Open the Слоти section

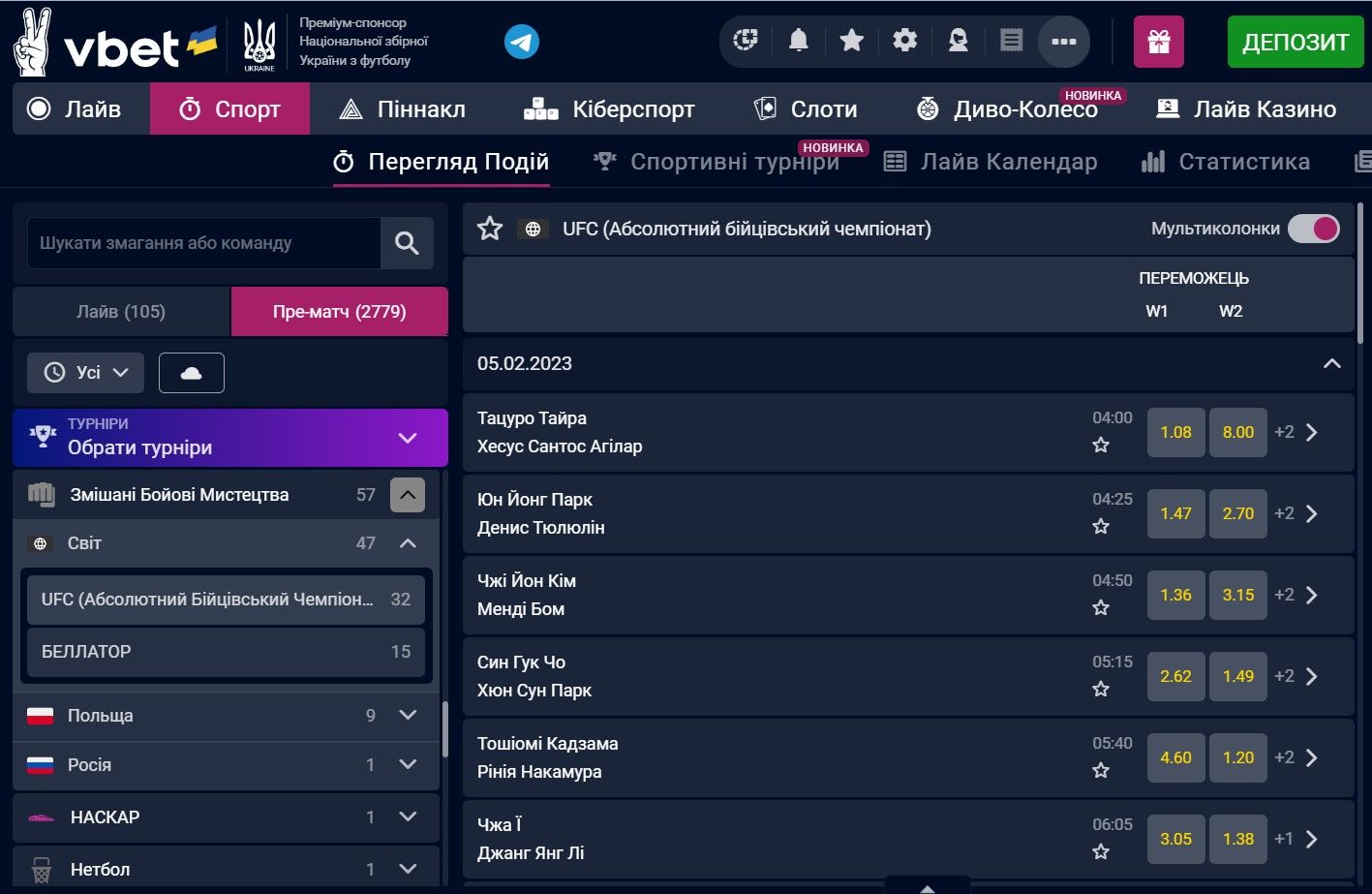806,108
